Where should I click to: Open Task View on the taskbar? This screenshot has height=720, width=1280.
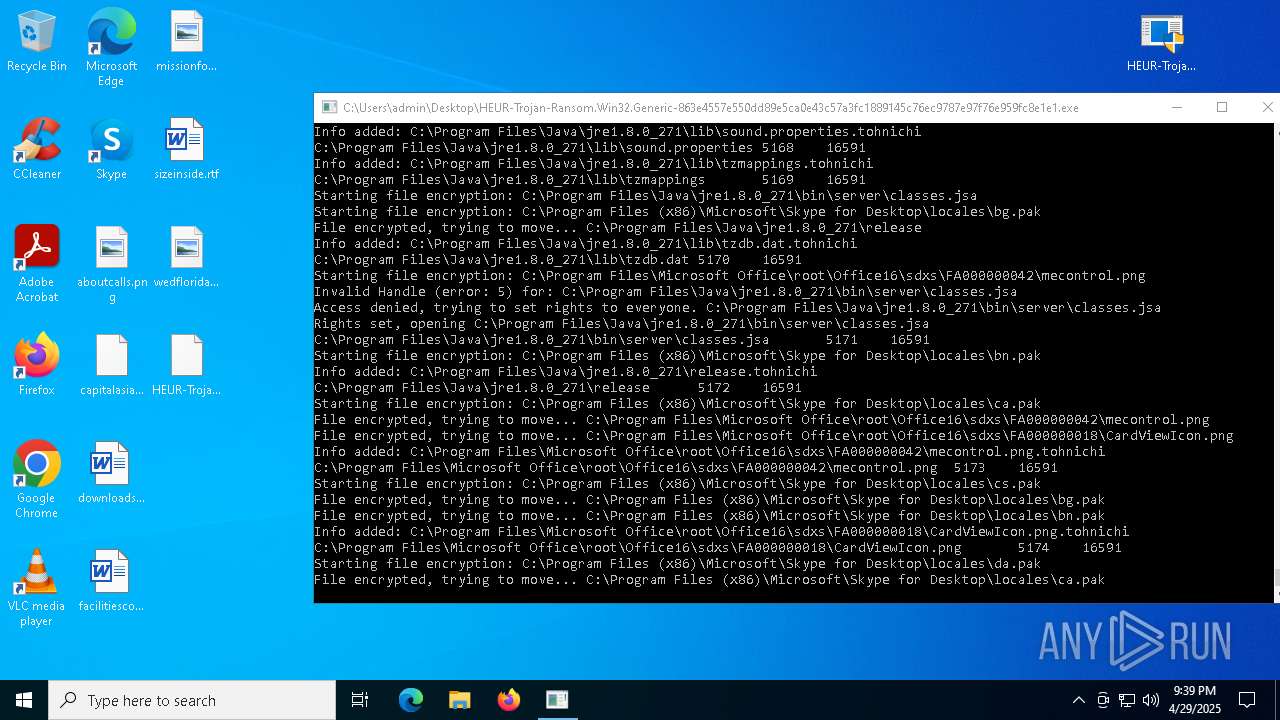click(360, 700)
